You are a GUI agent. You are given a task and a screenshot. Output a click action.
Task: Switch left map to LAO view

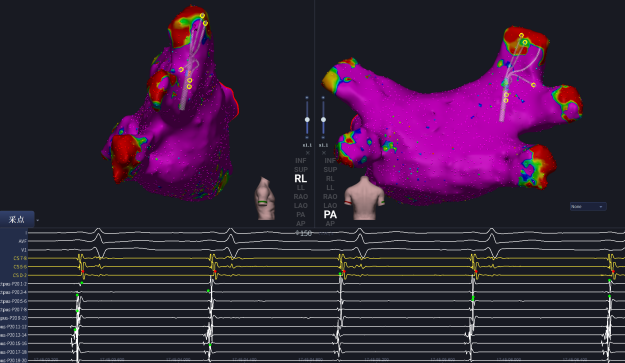tap(301, 206)
